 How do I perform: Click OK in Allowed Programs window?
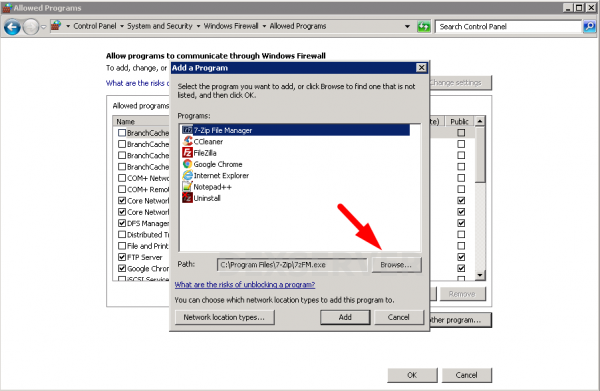(412, 375)
